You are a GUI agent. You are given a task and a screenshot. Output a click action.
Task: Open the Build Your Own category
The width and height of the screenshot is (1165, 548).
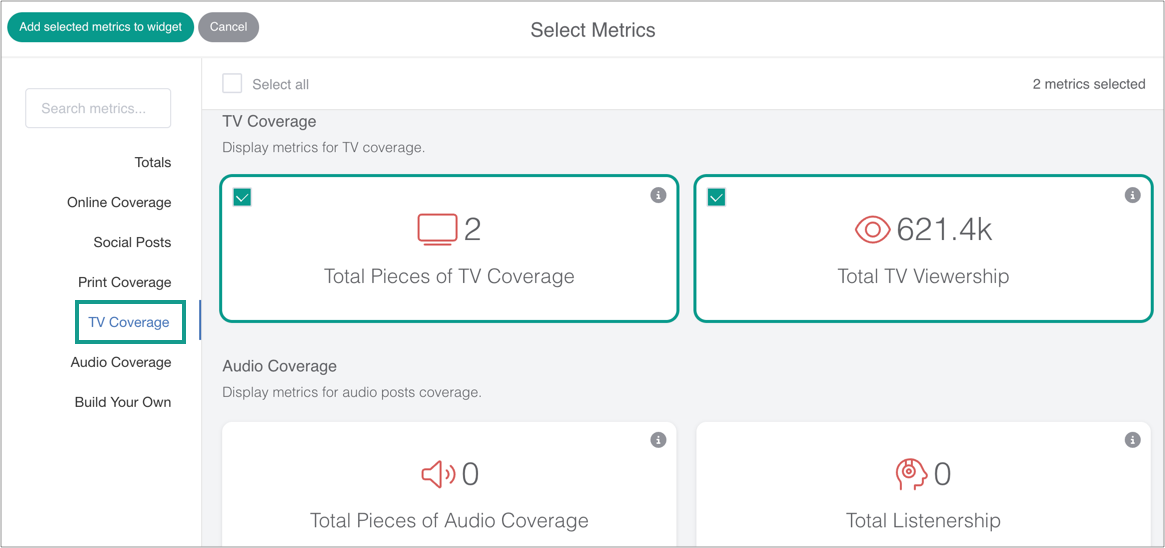click(x=123, y=402)
